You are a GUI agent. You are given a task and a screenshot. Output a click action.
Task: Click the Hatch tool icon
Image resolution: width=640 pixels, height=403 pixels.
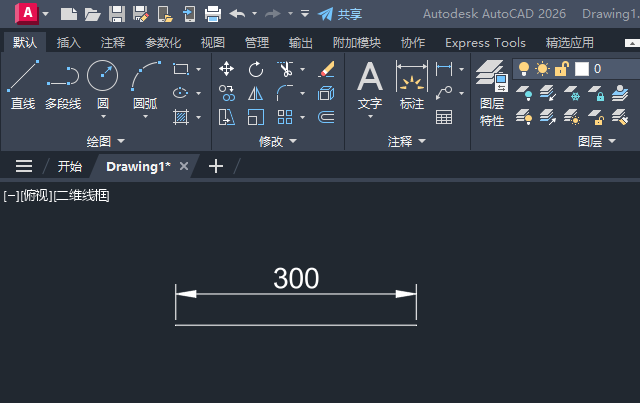click(181, 117)
